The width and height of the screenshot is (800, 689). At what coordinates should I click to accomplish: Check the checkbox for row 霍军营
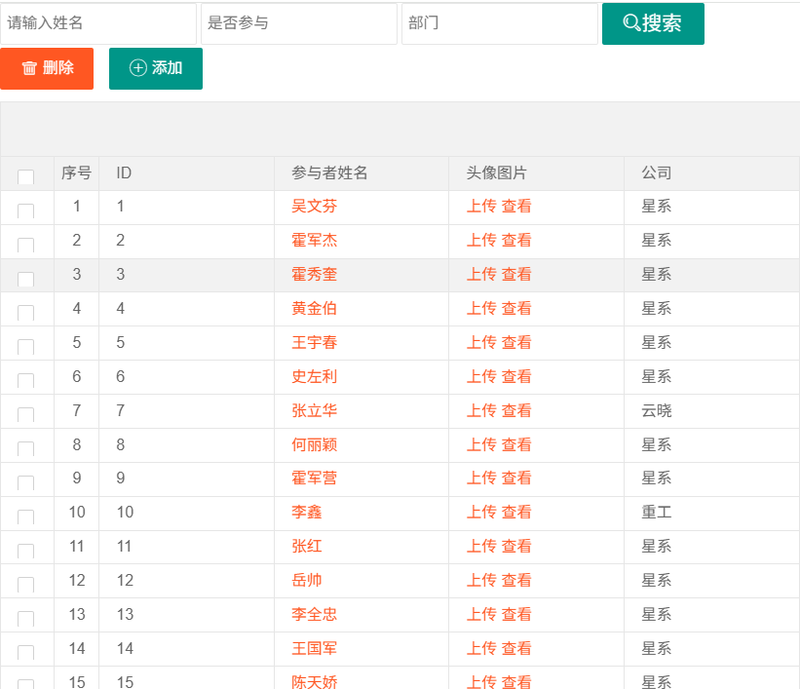click(26, 482)
